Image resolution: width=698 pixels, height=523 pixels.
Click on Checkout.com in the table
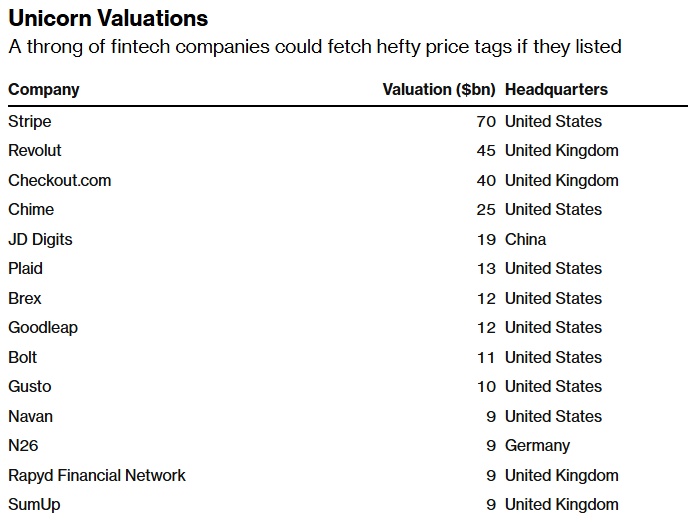(x=60, y=181)
